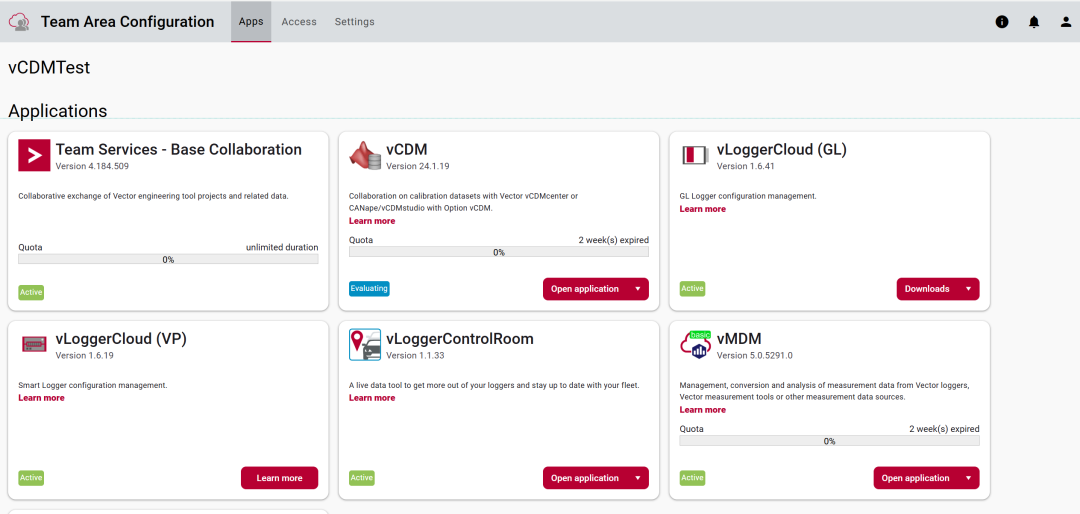Click unlimited duration quota text
The width and height of the screenshot is (1080, 514).
click(282, 247)
